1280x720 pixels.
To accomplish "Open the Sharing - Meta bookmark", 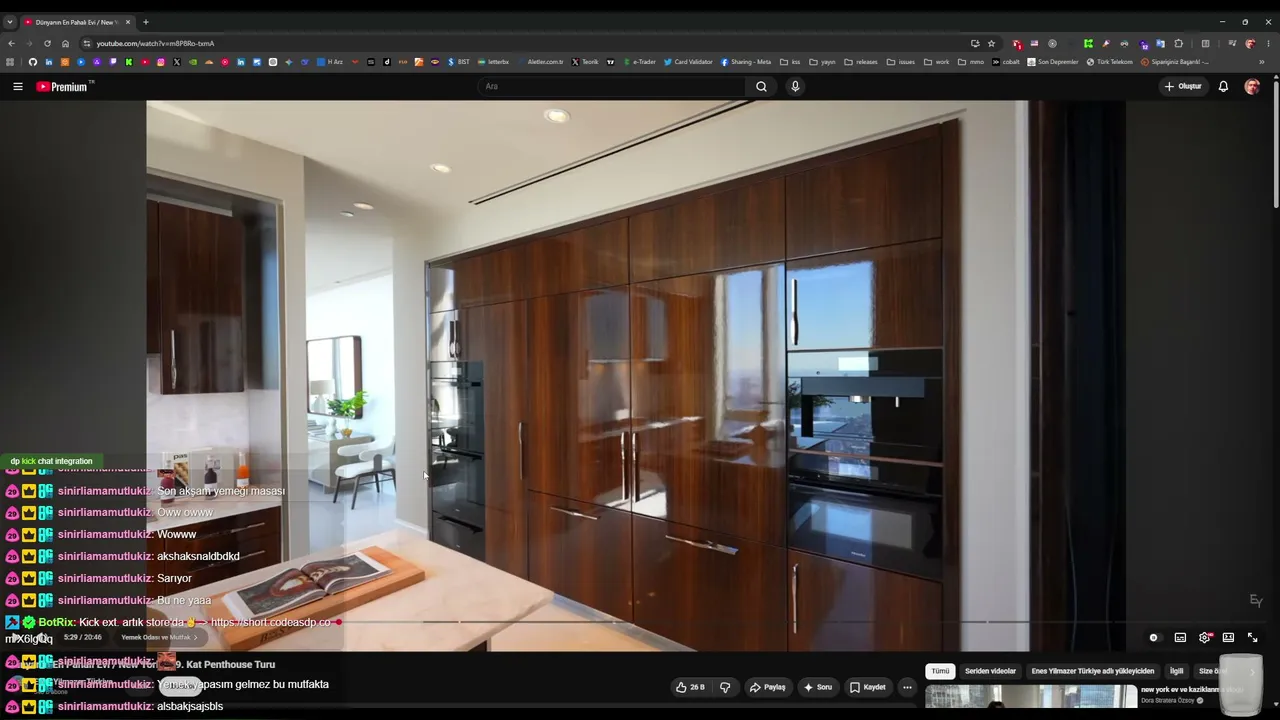I will 746,62.
